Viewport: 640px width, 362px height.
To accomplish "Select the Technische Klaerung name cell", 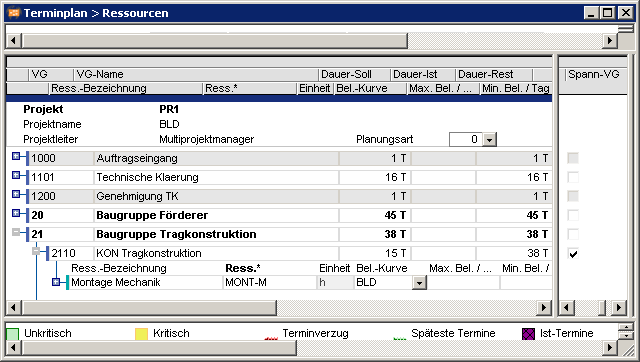I will pyautogui.click(x=216, y=177).
